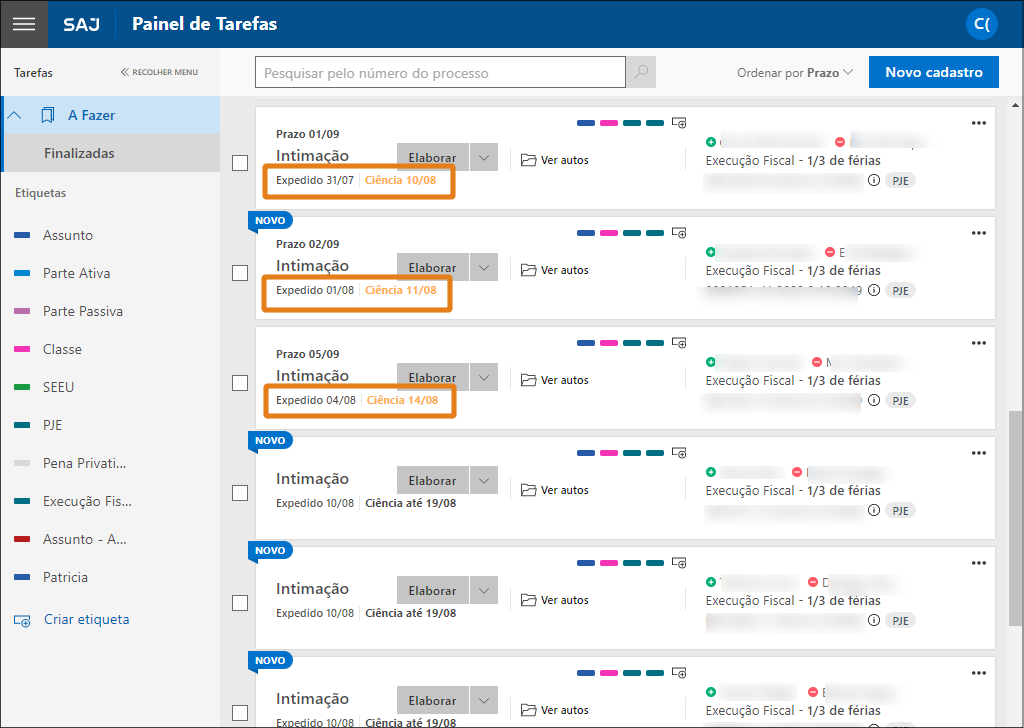Tick the checkbox for the Prazo 02/09 task
Image resolution: width=1024 pixels, height=728 pixels.
point(240,273)
